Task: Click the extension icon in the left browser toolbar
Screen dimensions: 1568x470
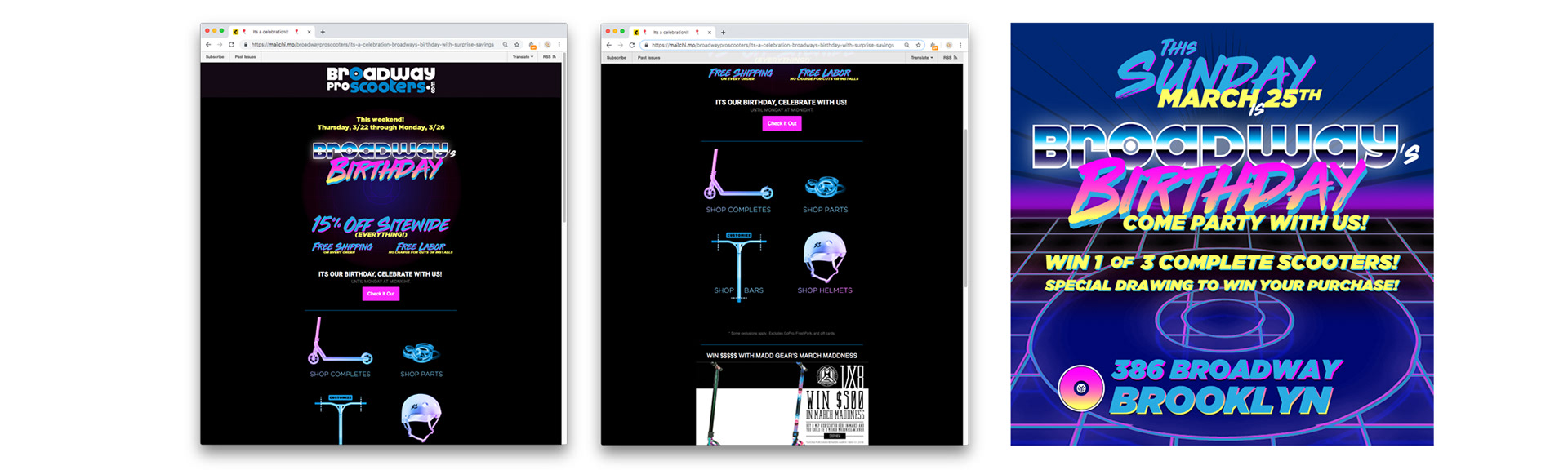Action: coord(532,46)
